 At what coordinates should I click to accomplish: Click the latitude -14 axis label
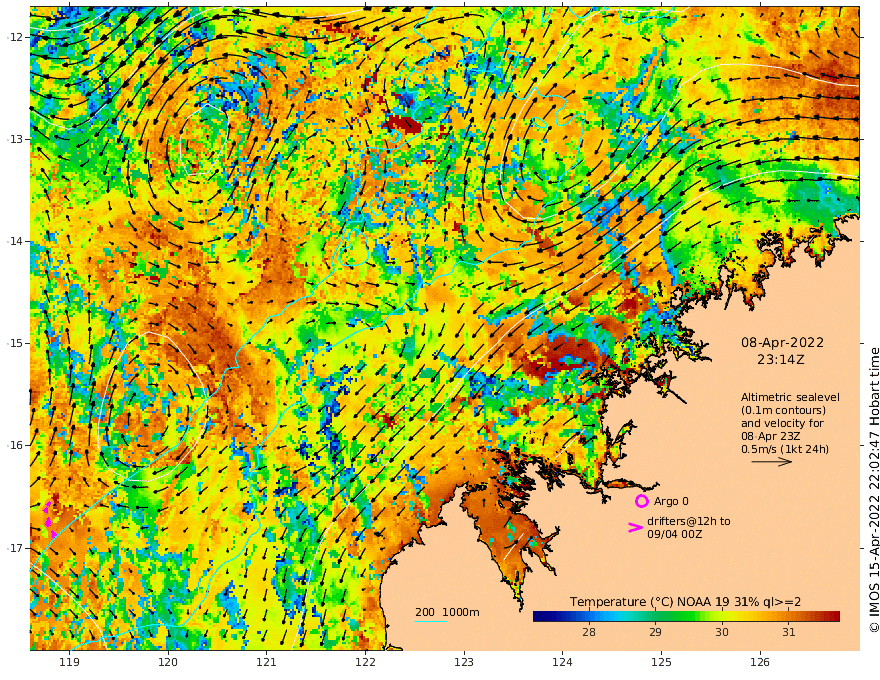point(15,241)
